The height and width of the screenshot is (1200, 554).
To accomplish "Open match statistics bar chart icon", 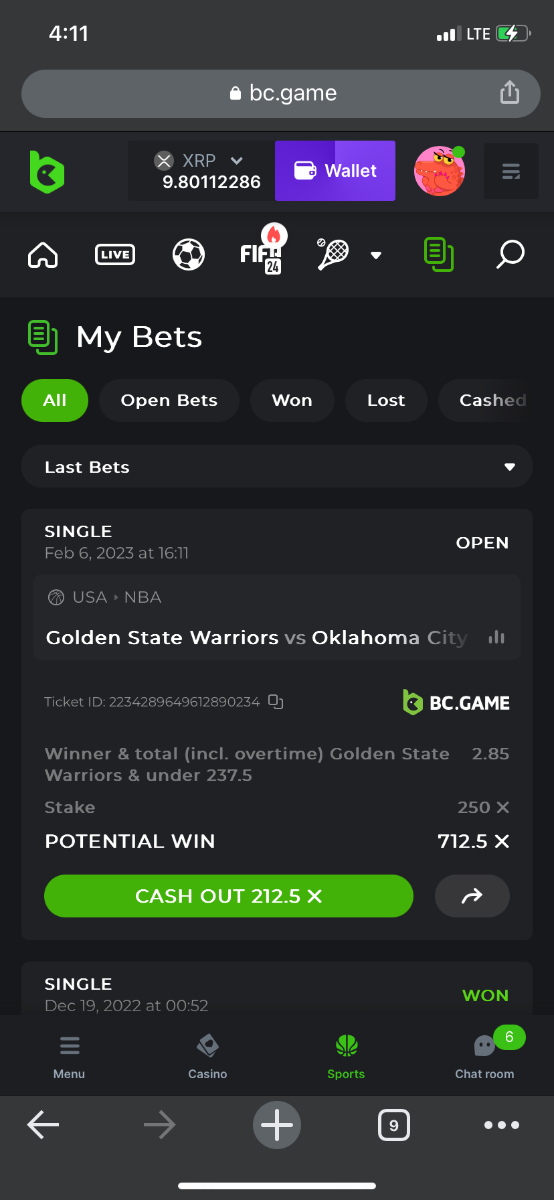I will (x=496, y=637).
